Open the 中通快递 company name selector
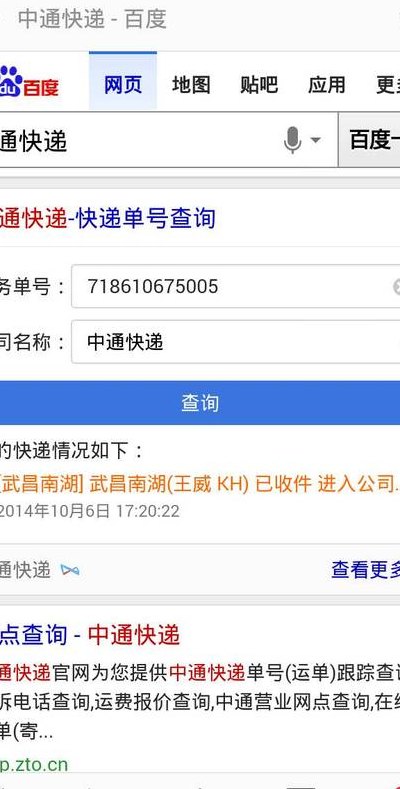 [x=235, y=342]
